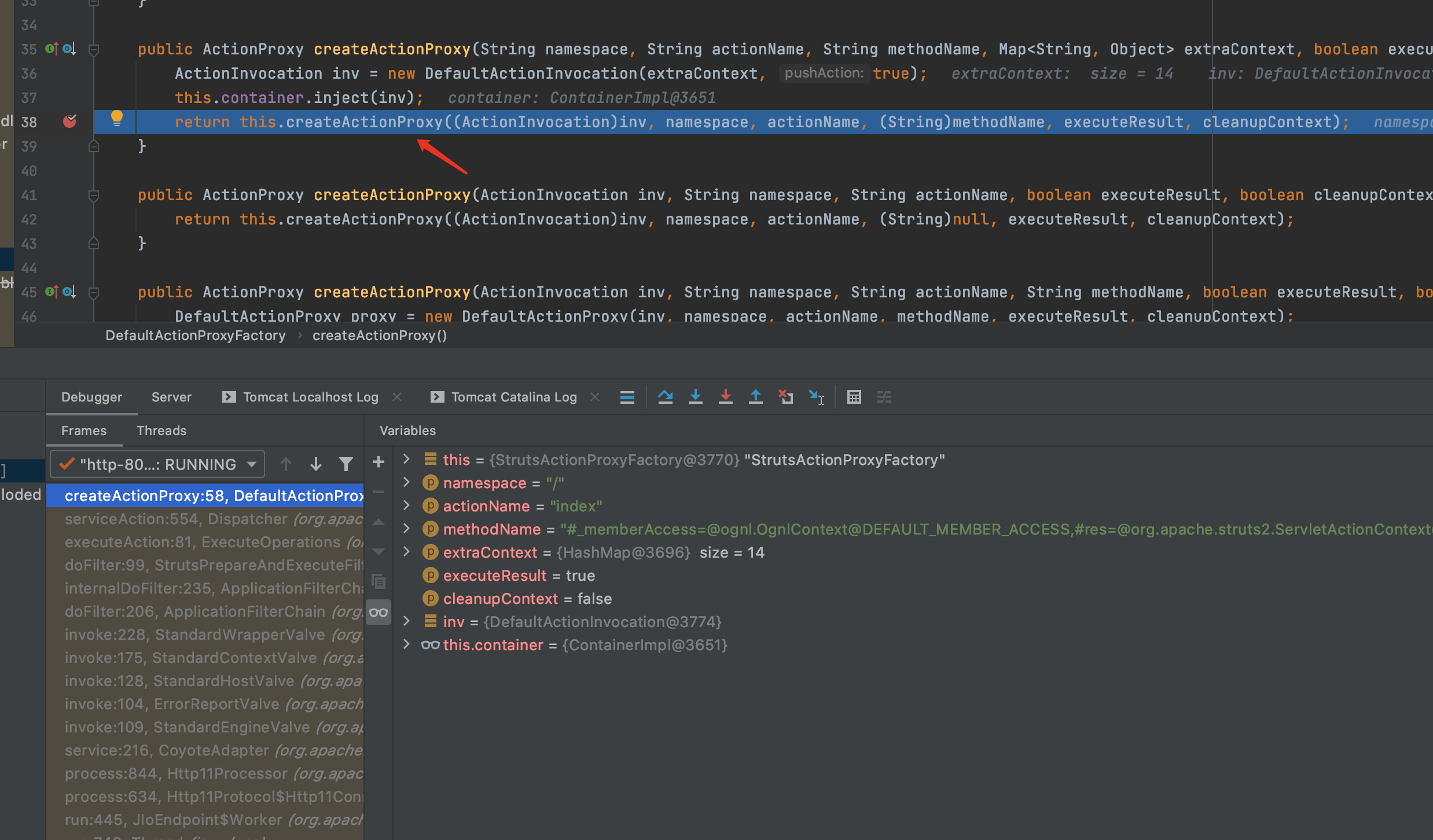Add a new watch with plus icon

(x=379, y=462)
